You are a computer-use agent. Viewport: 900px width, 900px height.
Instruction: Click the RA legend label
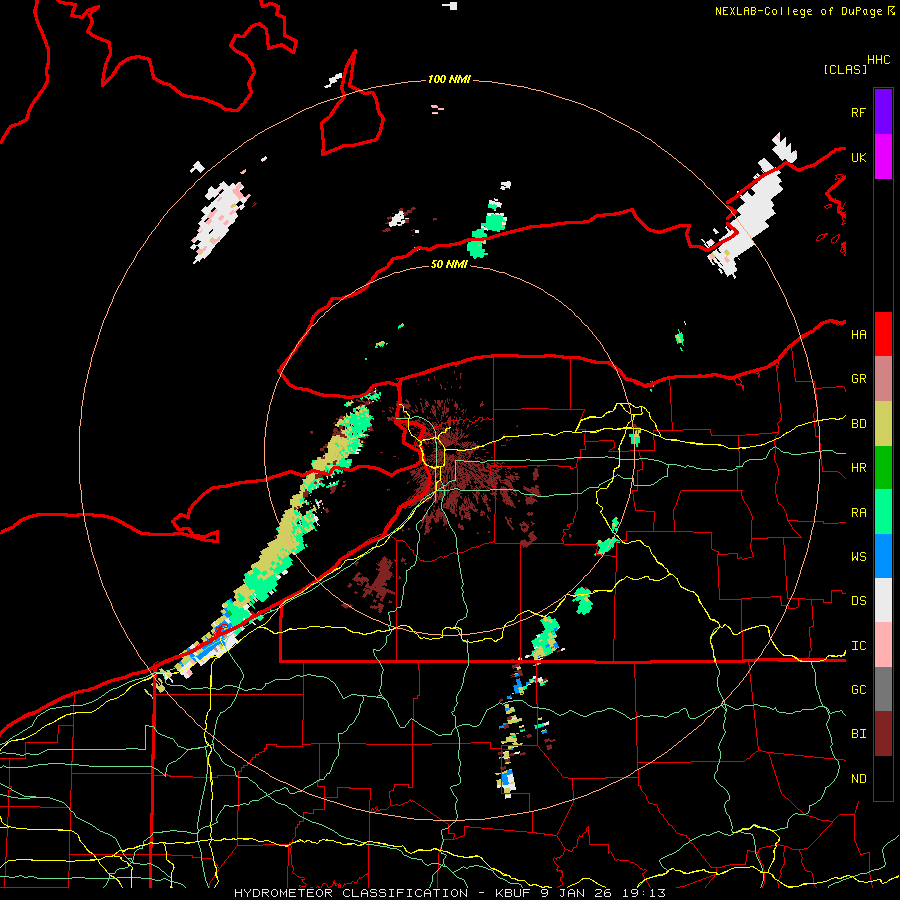click(x=858, y=512)
